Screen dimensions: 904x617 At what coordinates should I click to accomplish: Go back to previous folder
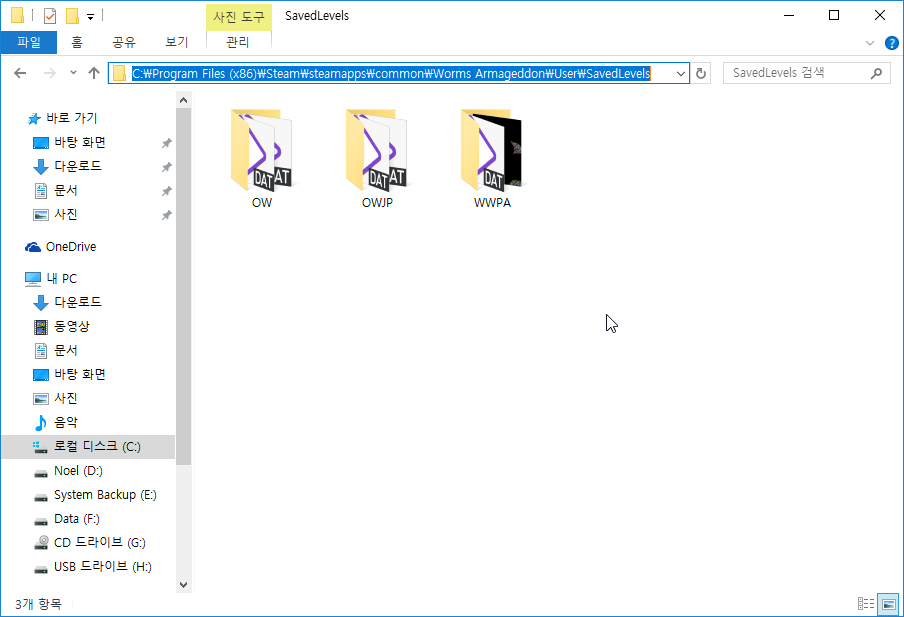(20, 73)
